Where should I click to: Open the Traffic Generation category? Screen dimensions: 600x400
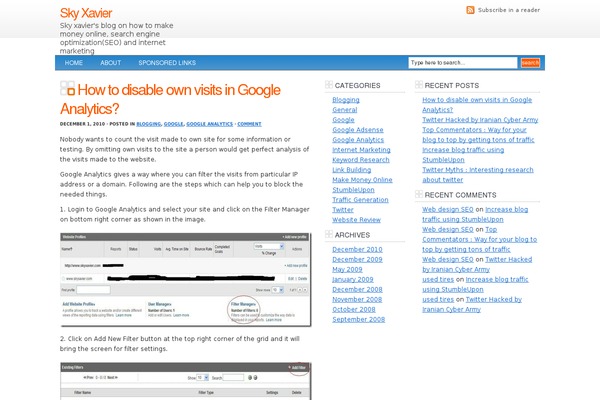tap(360, 200)
